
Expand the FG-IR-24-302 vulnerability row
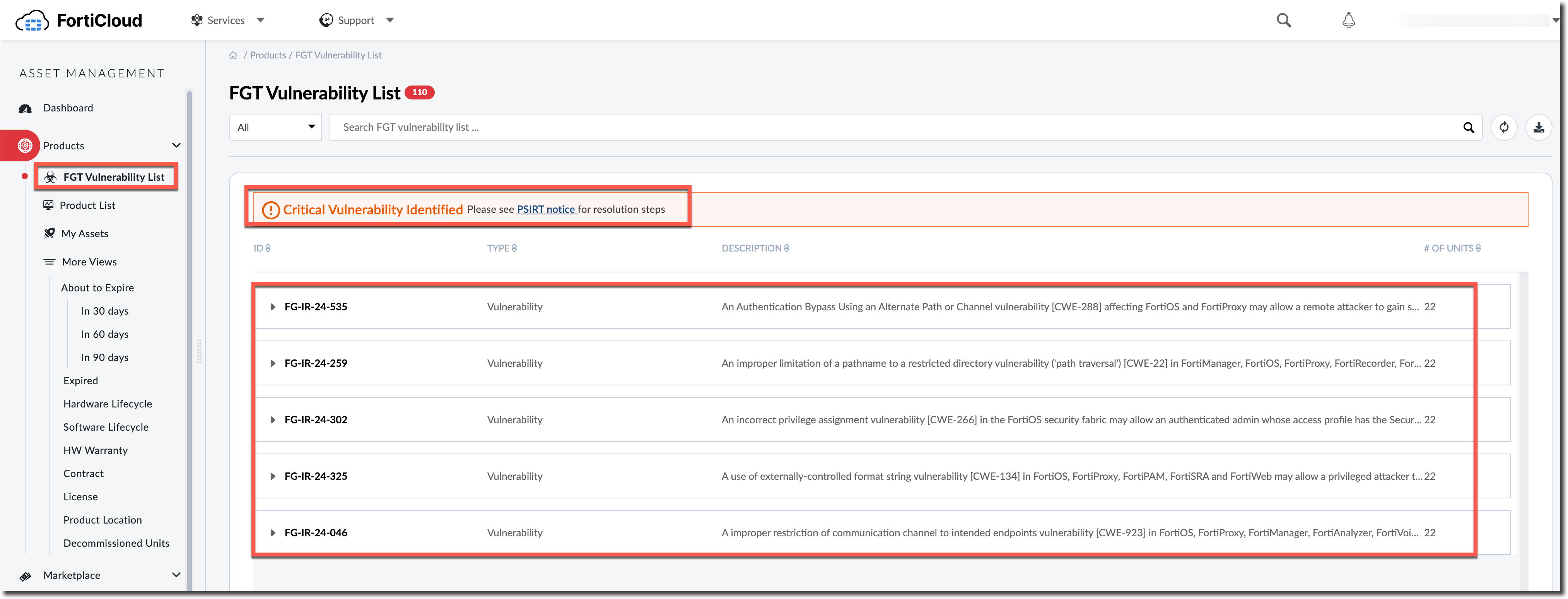pyautogui.click(x=273, y=420)
